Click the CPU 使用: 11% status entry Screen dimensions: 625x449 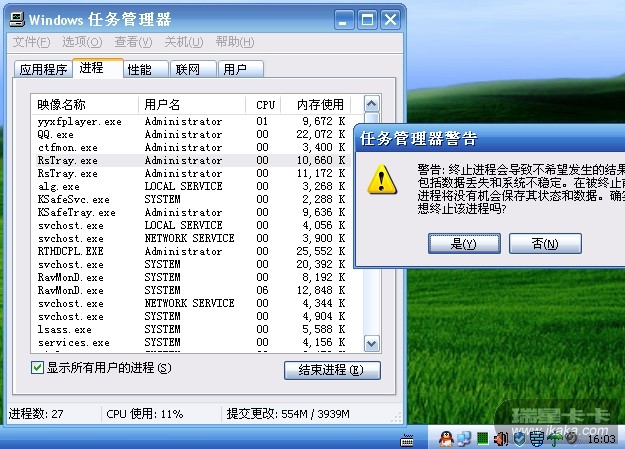click(145, 414)
